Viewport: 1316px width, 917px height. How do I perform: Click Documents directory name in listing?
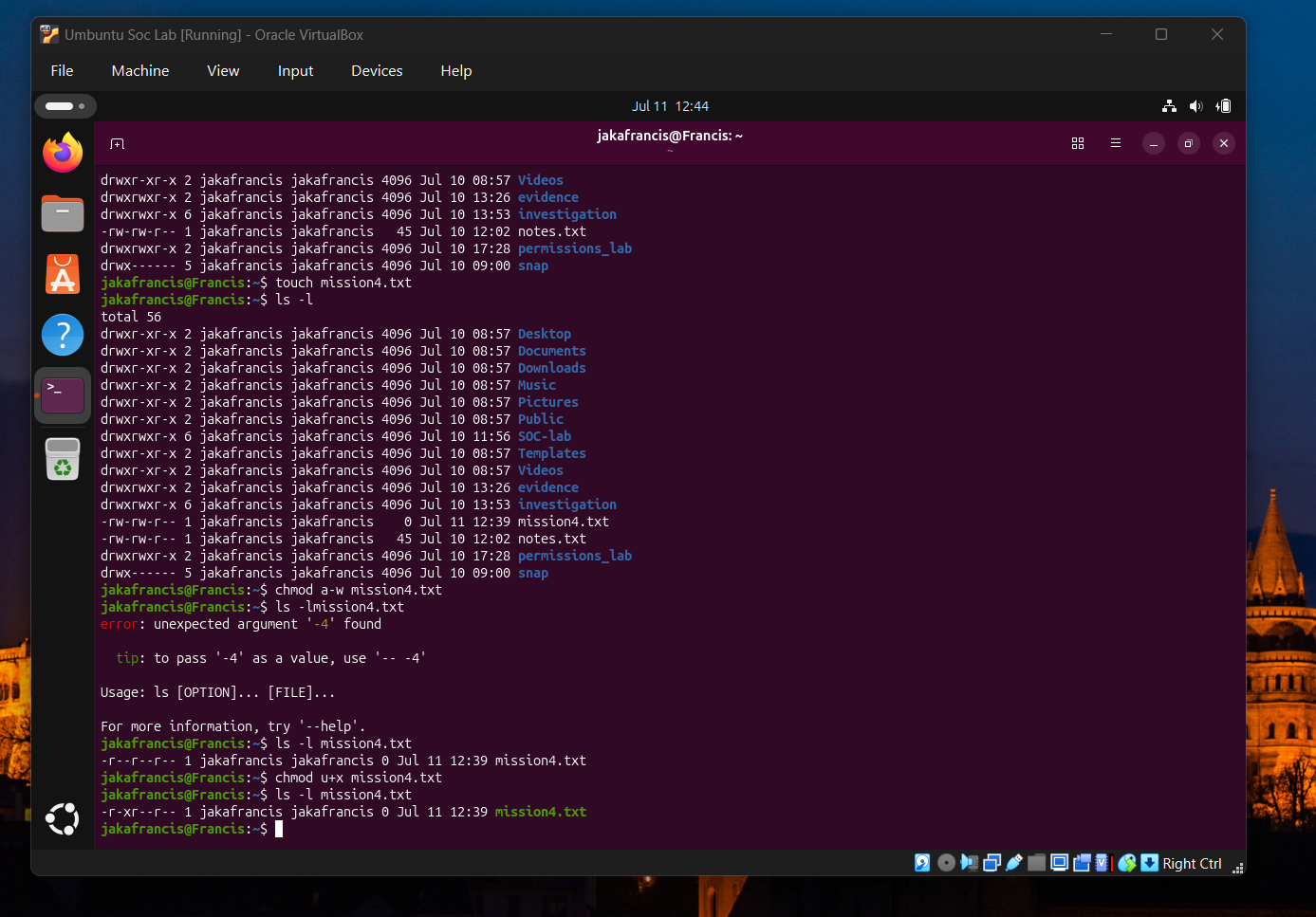click(552, 351)
